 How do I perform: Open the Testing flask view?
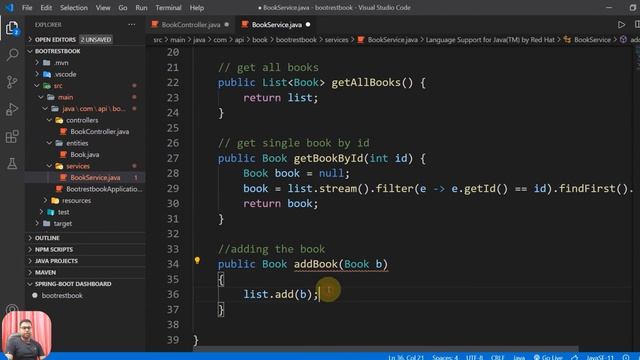(x=12, y=164)
